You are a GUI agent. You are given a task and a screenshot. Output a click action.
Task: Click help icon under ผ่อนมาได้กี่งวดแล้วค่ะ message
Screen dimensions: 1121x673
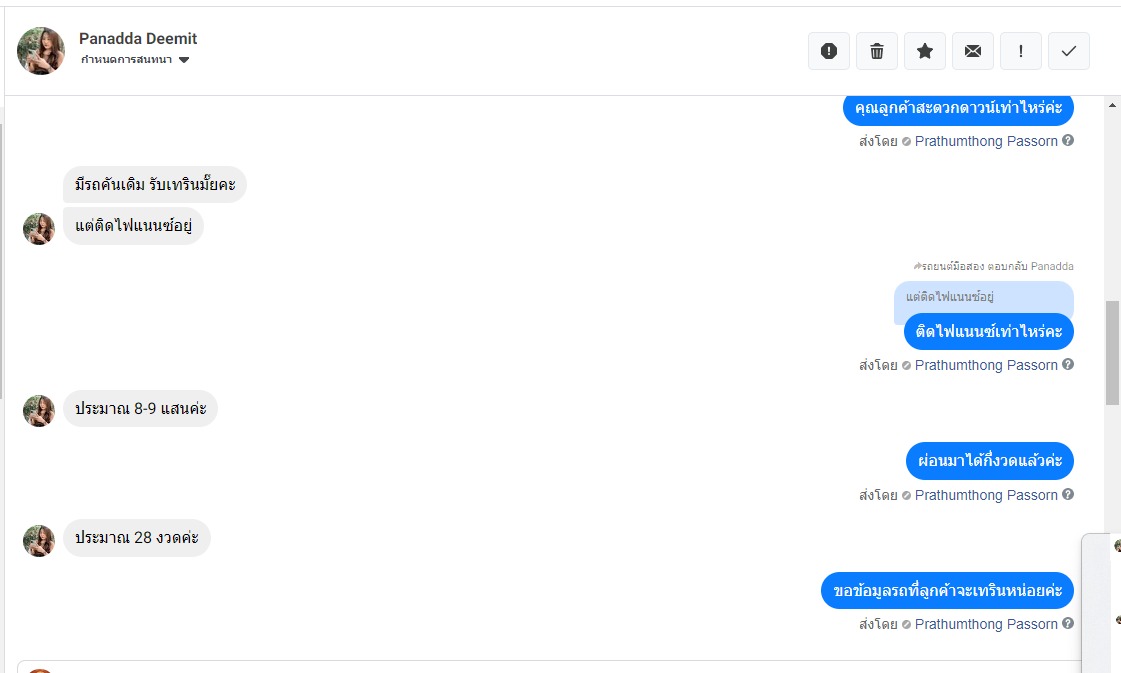click(1068, 495)
